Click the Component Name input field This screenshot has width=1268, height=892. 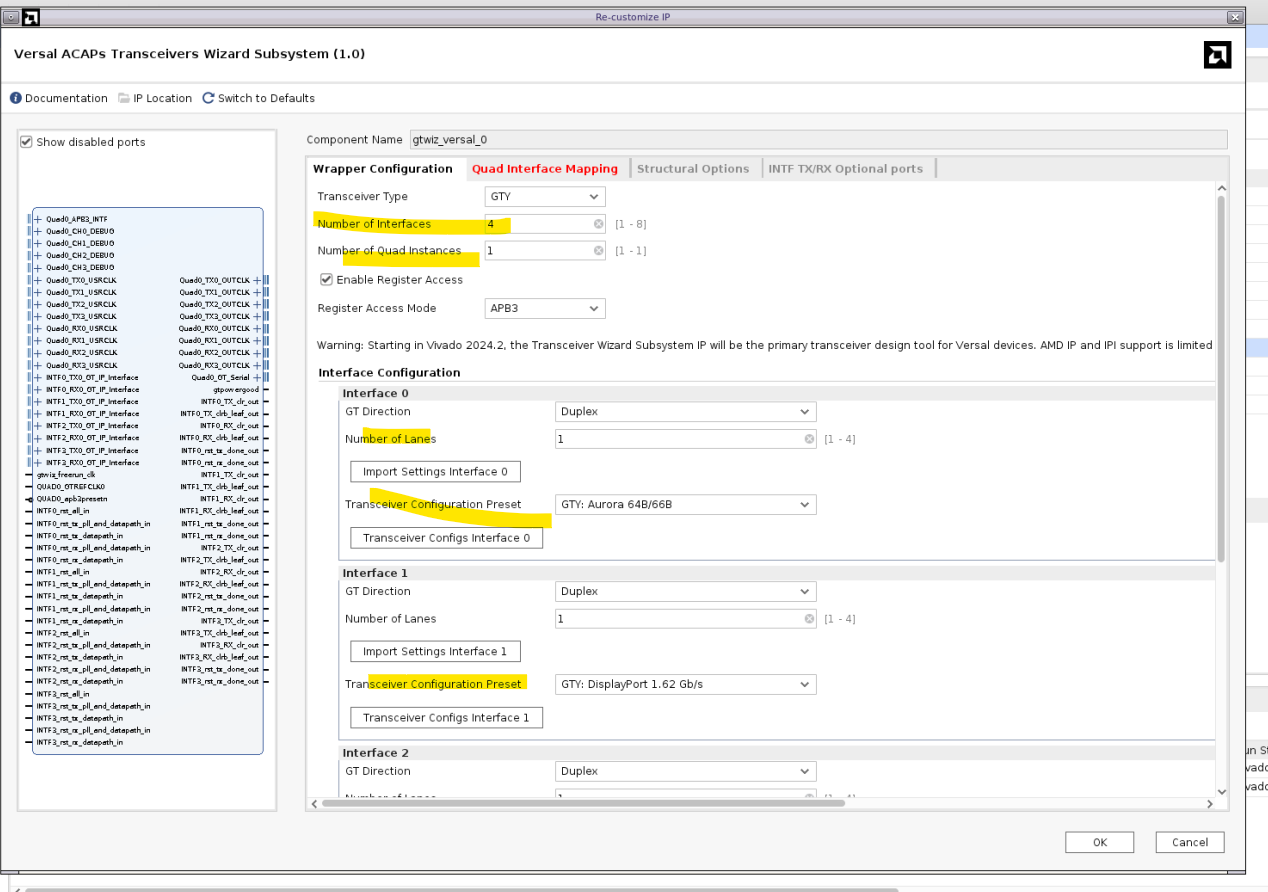817,140
